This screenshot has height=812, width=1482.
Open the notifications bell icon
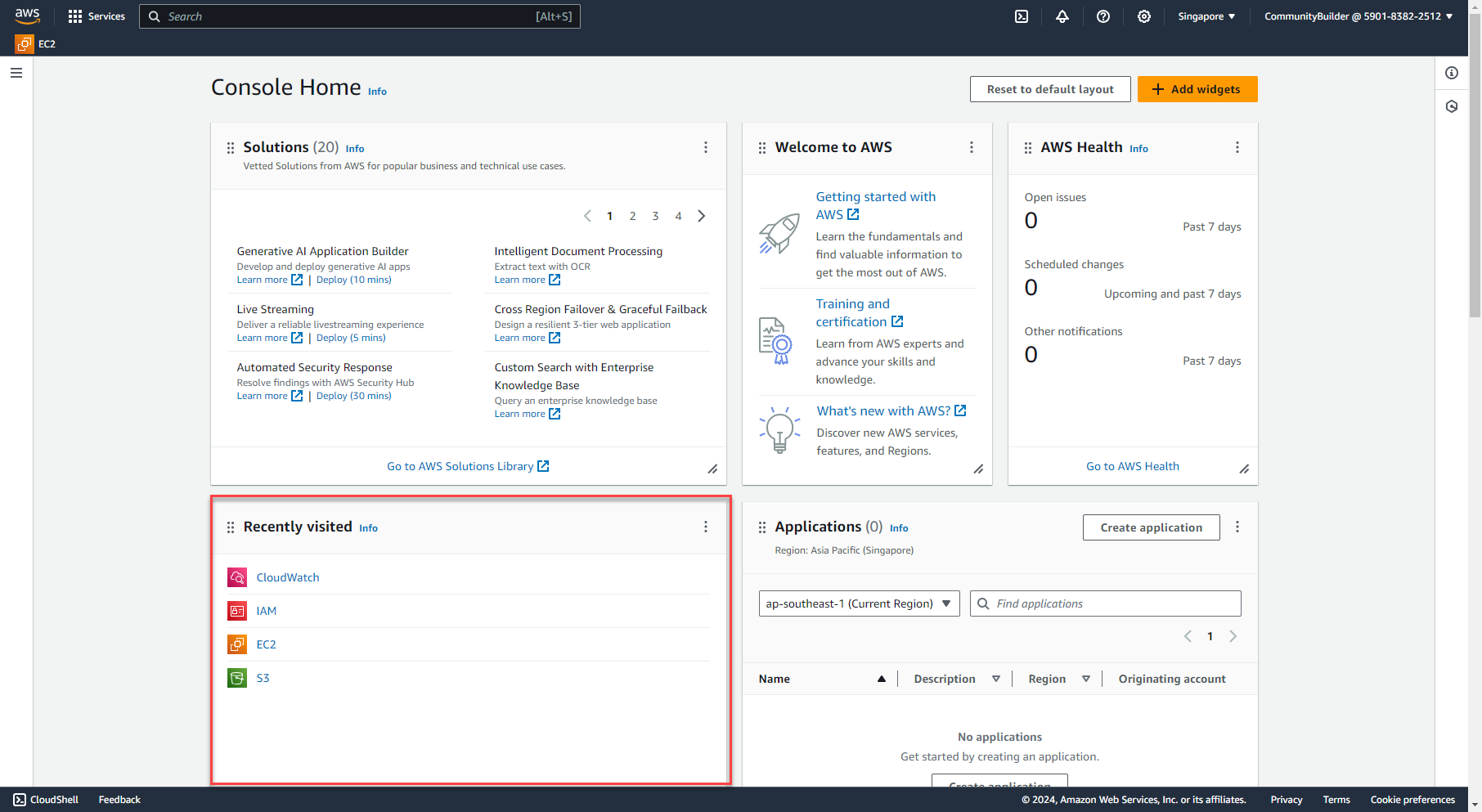coord(1062,16)
